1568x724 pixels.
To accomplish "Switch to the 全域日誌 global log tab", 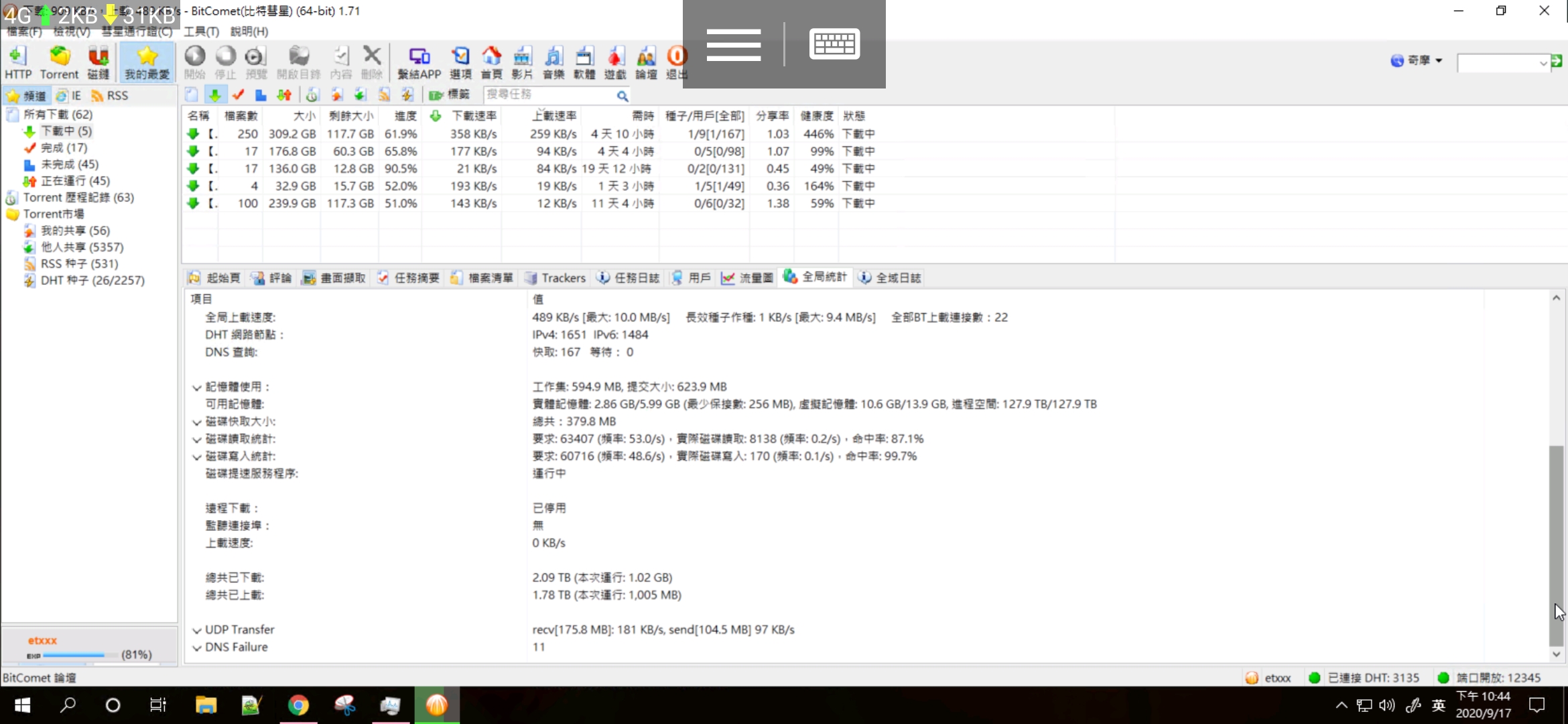I will pyautogui.click(x=890, y=278).
